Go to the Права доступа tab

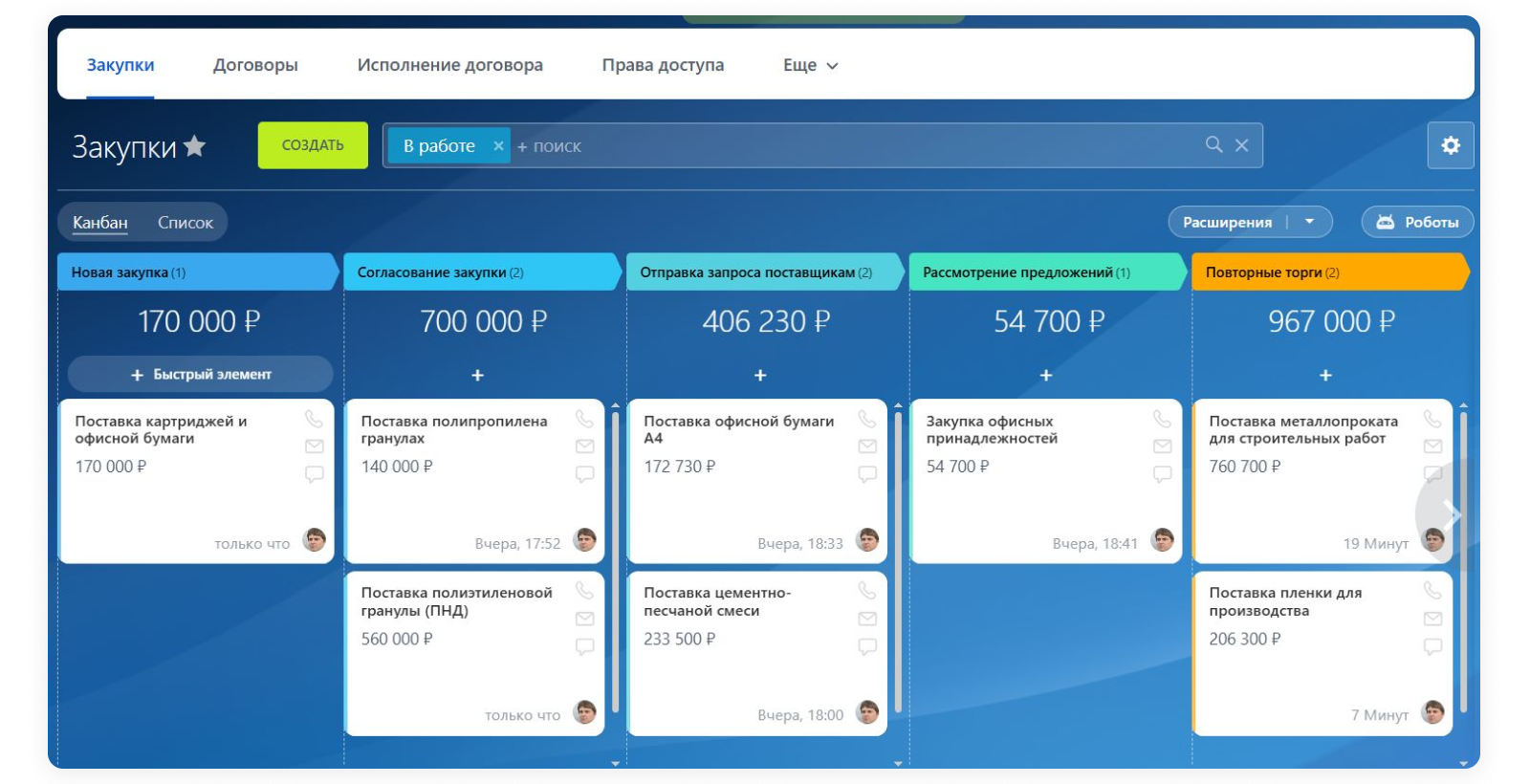pos(663,65)
